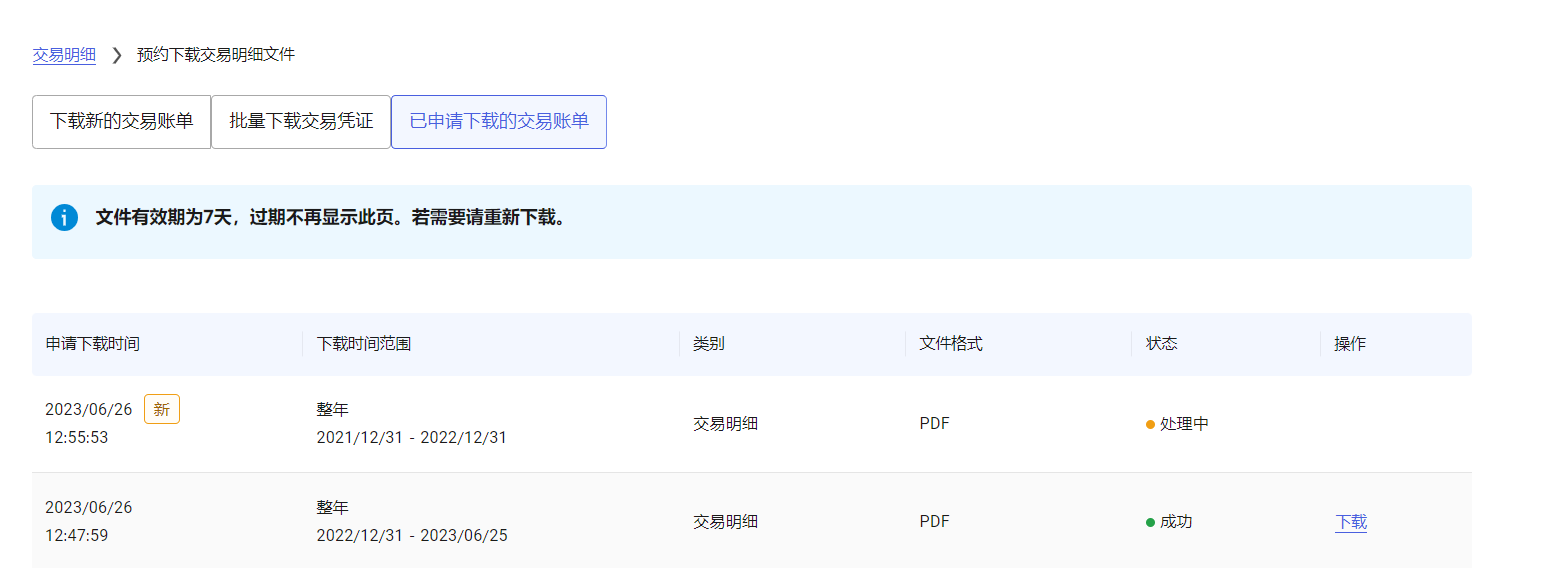This screenshot has width=1566, height=568.
Task: Click the 下载时间范围 column header
Action: tap(363, 344)
